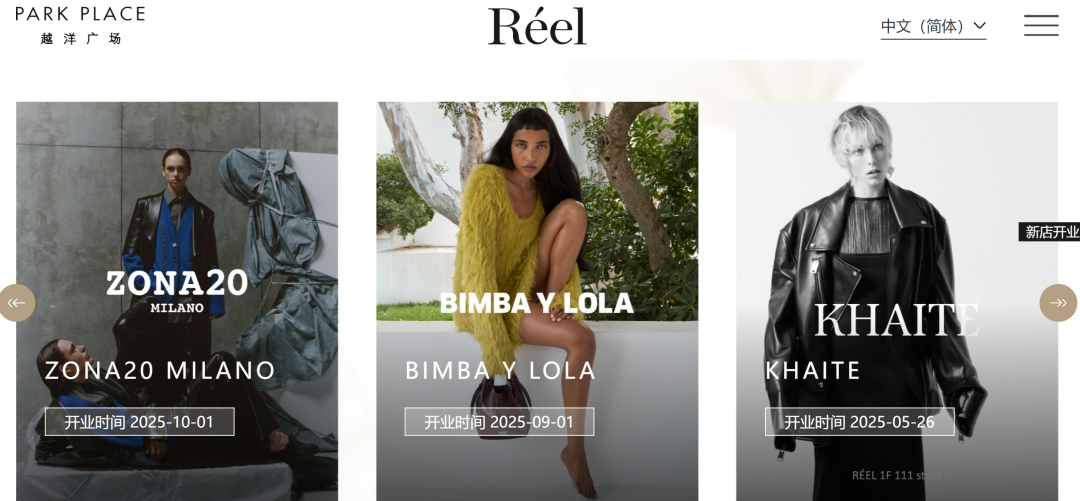The image size is (1080, 501).
Task: Click the Park Place 越洋广场 logo
Action: click(x=80, y=25)
